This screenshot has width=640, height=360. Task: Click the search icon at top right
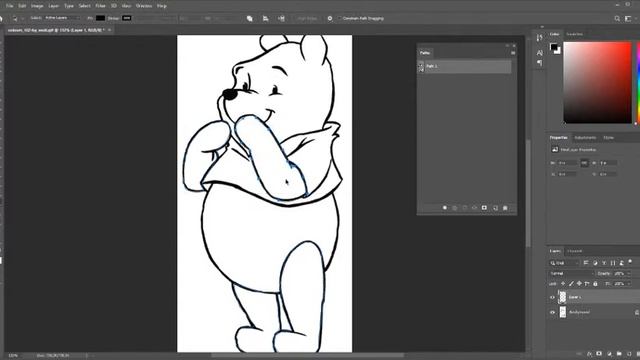tap(617, 19)
